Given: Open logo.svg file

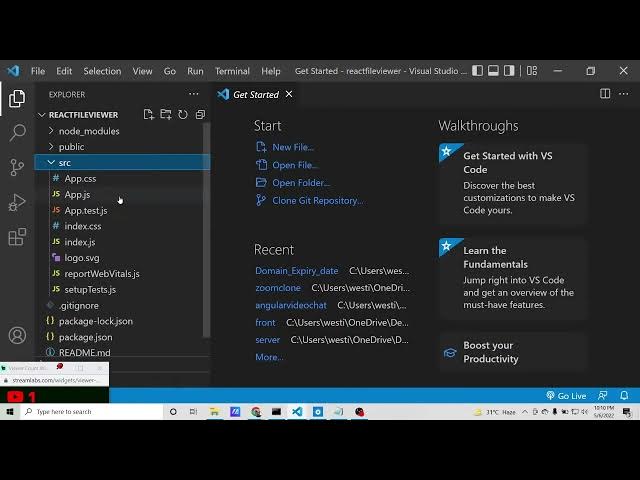Looking at the screenshot, I should pyautogui.click(x=123, y=258).
